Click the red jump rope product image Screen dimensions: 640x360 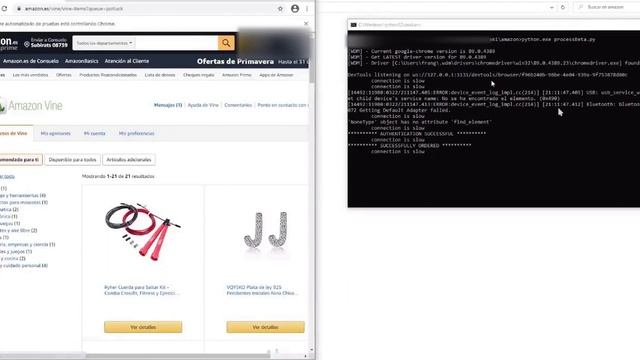tap(143, 231)
